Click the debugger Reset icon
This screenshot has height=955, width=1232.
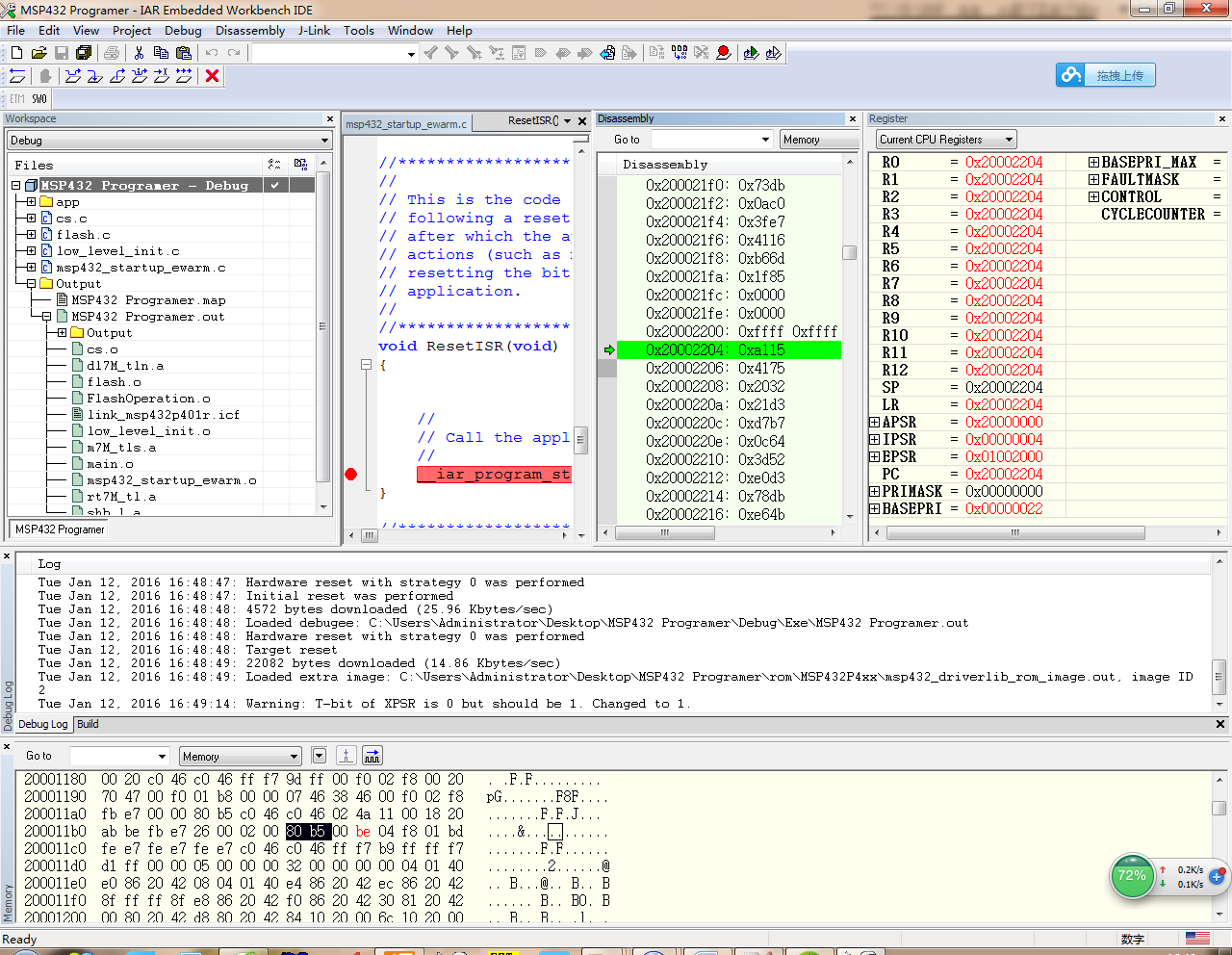17,76
